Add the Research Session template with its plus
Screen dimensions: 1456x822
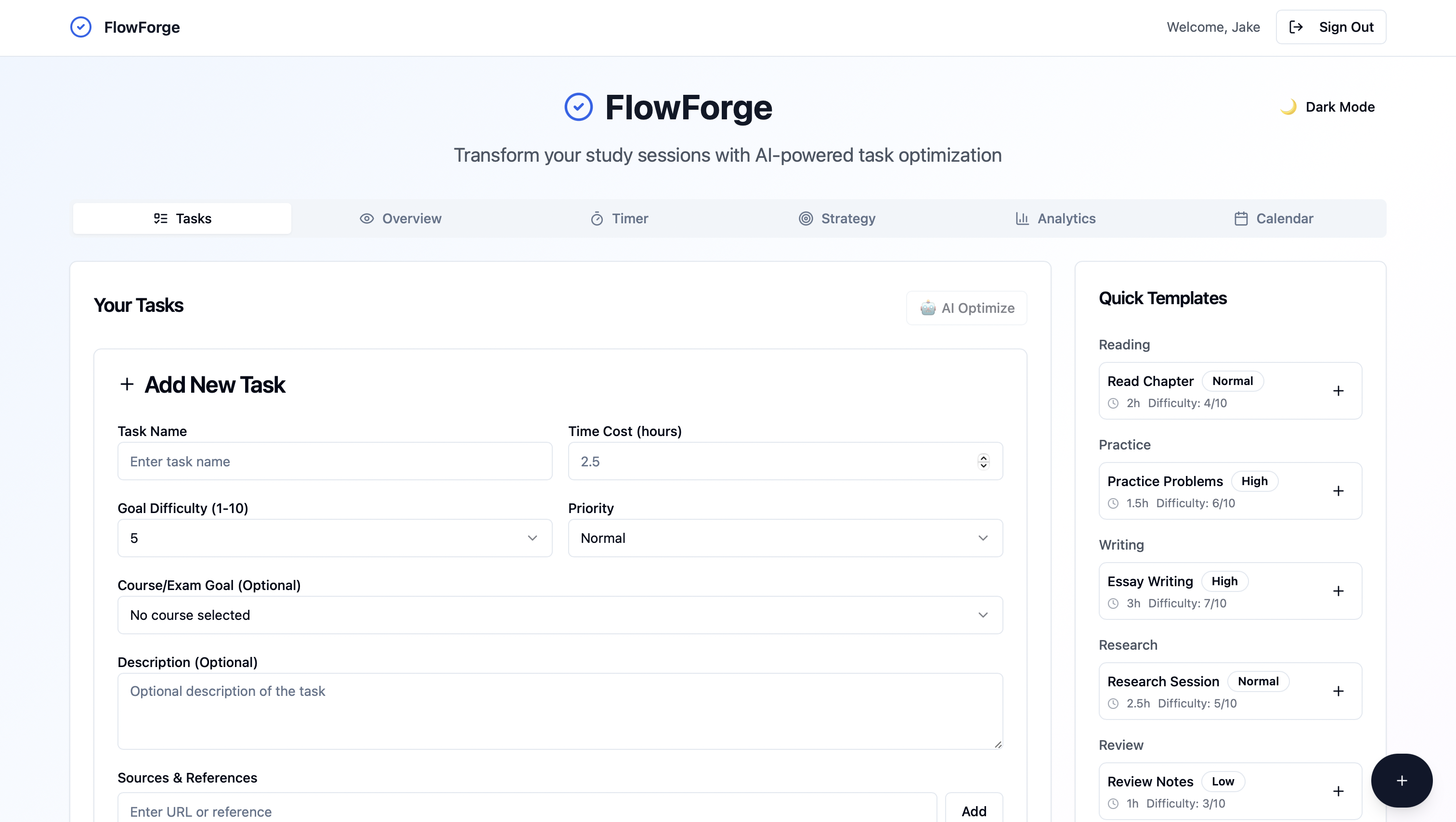[x=1338, y=691]
